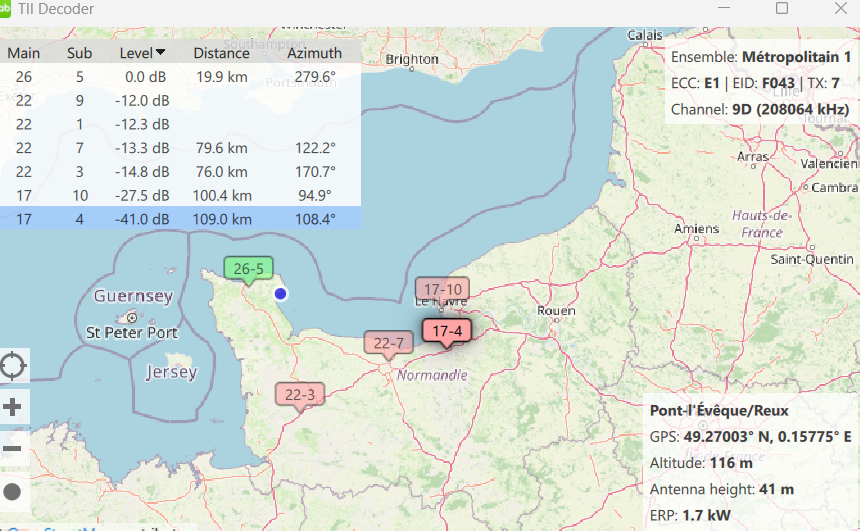Sort by Level column dropdown arrow
Viewport: 860px width, 531px height.
(160, 53)
